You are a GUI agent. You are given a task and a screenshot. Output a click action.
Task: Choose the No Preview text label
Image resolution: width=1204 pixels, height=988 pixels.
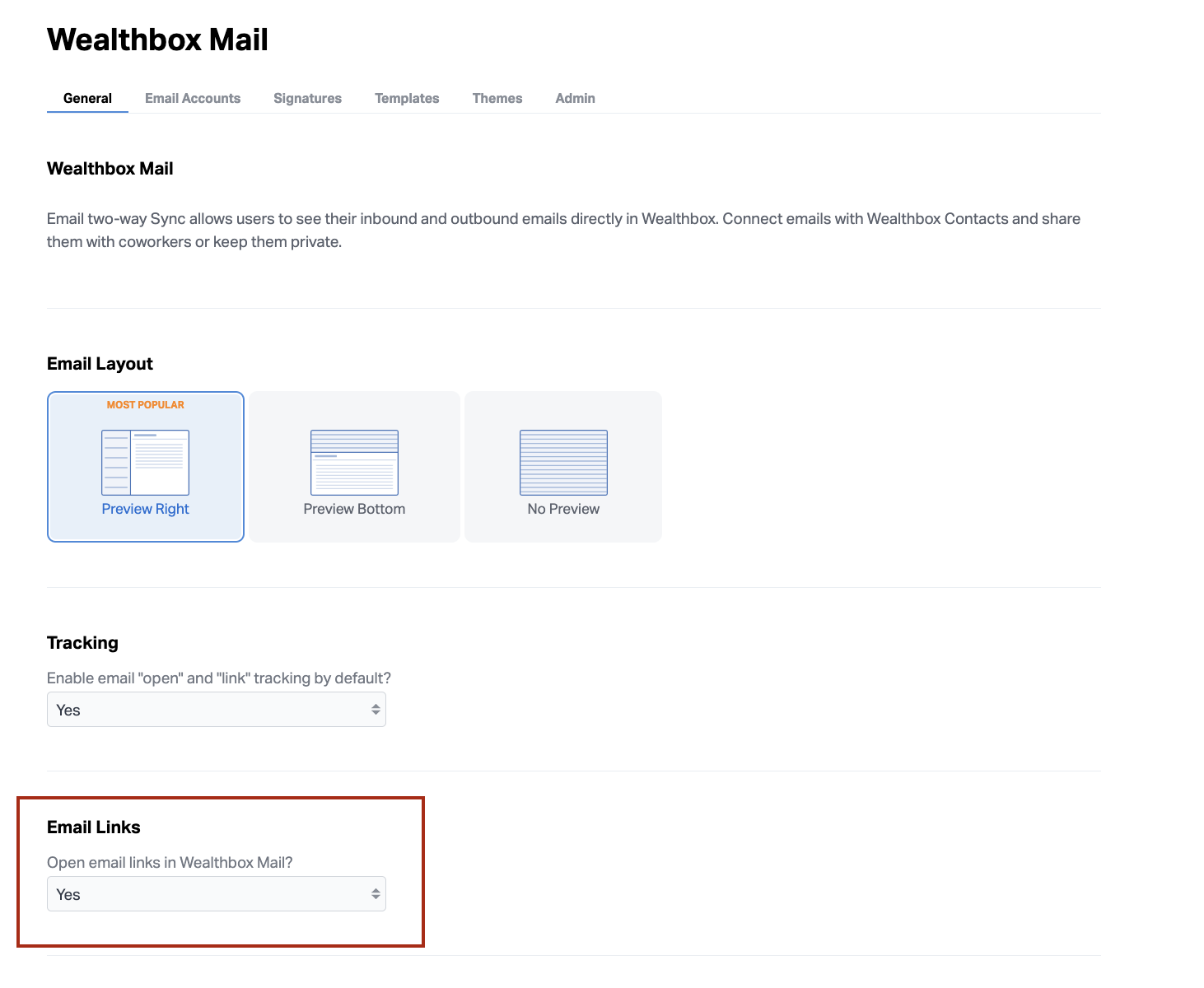(x=563, y=509)
